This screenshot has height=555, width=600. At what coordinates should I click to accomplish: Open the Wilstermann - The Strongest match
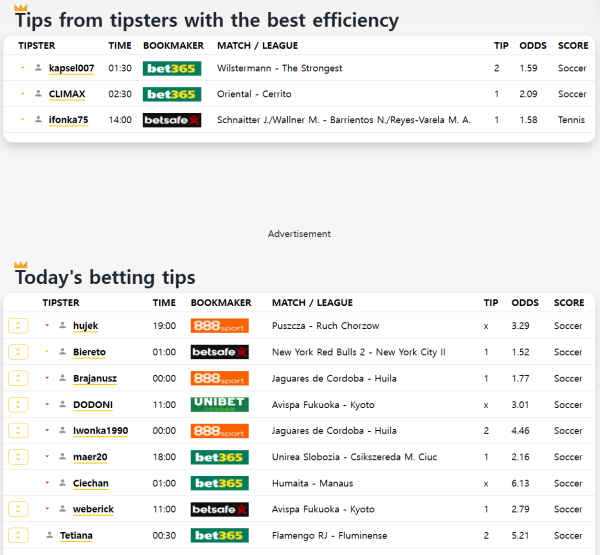279,68
